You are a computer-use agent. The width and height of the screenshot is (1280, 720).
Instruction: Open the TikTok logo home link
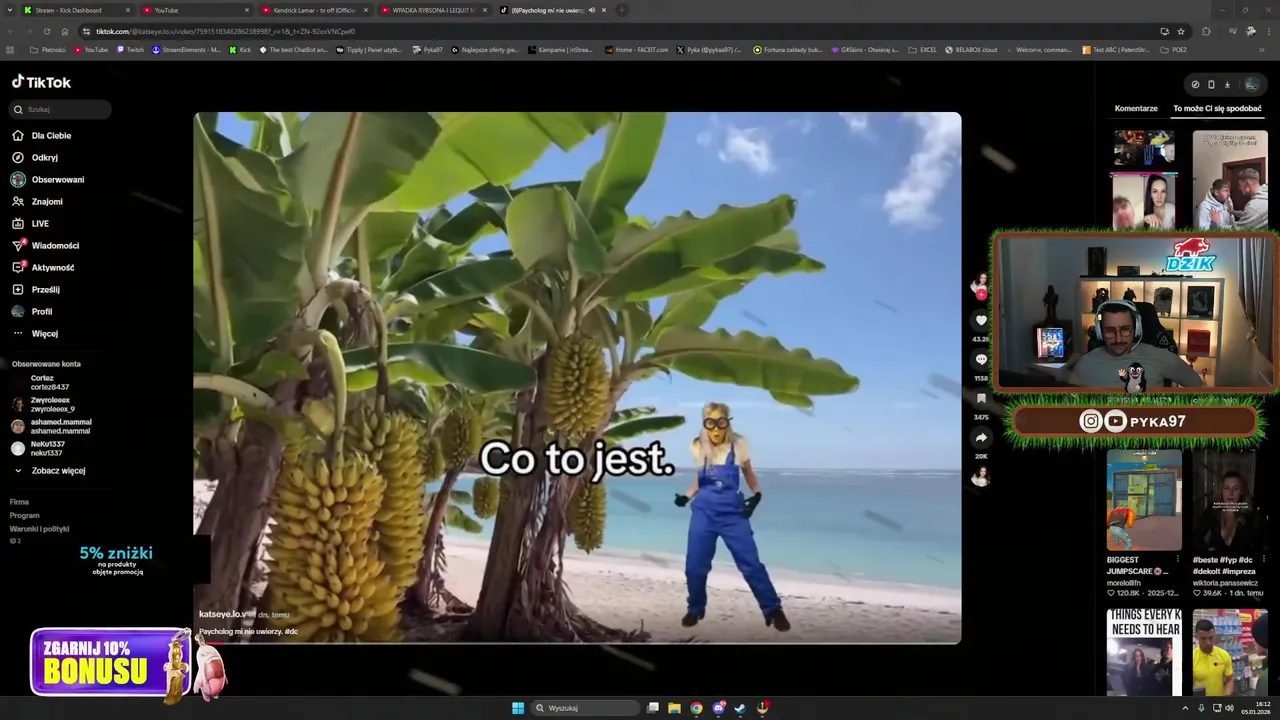point(41,82)
